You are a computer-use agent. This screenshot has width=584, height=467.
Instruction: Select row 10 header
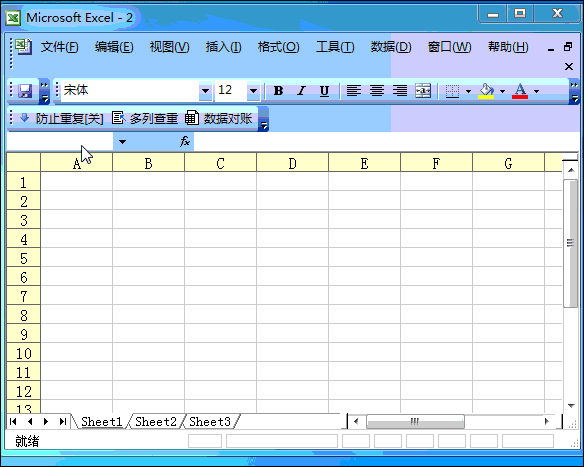point(23,353)
